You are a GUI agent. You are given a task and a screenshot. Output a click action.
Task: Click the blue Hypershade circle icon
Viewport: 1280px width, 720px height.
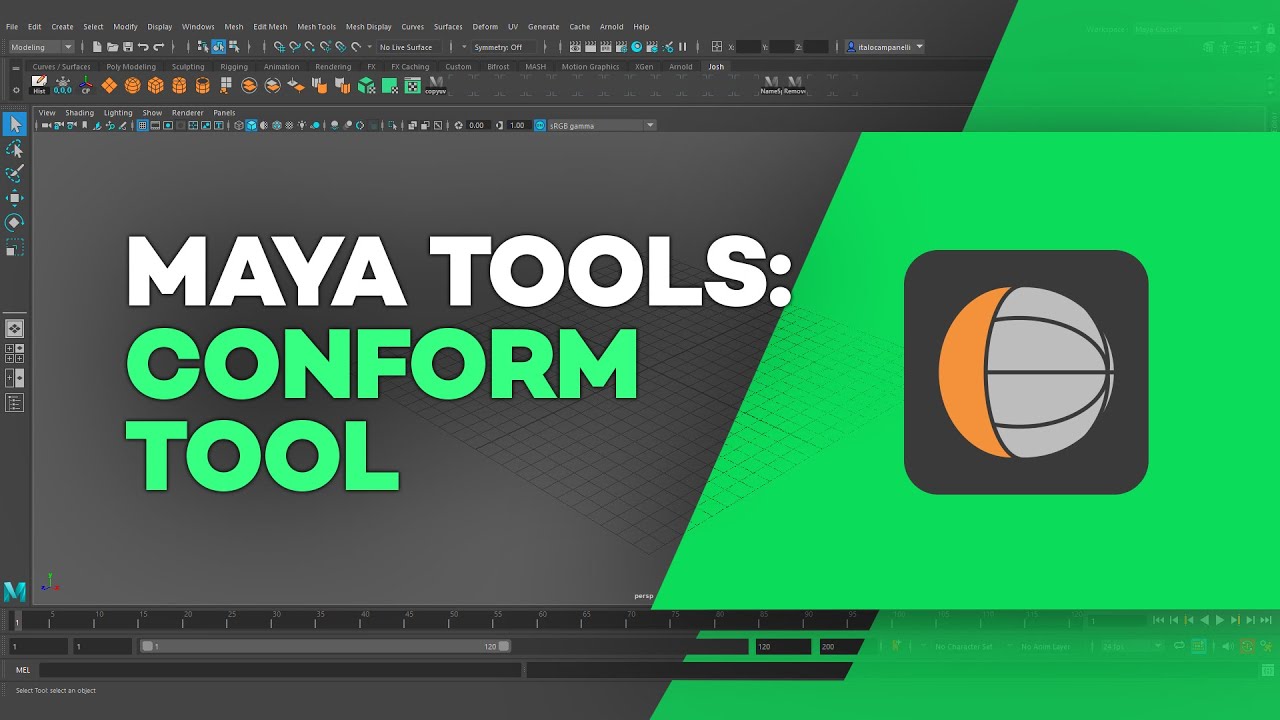[637, 47]
